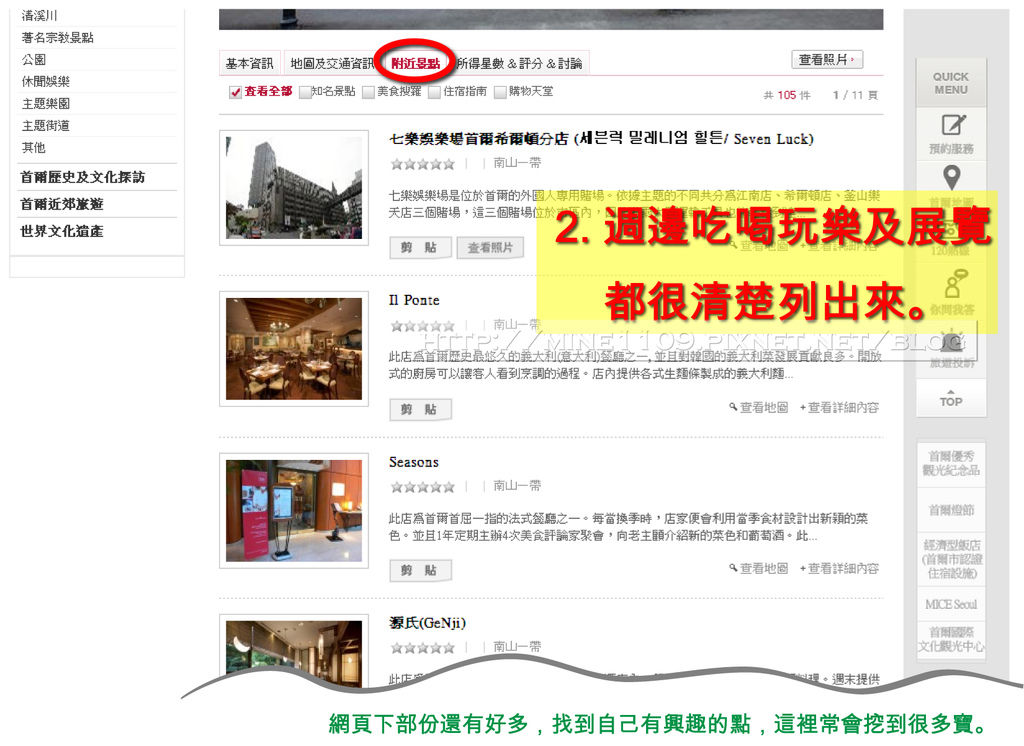Jump to page top with TOP button
The height and width of the screenshot is (746, 1024).
951,397
